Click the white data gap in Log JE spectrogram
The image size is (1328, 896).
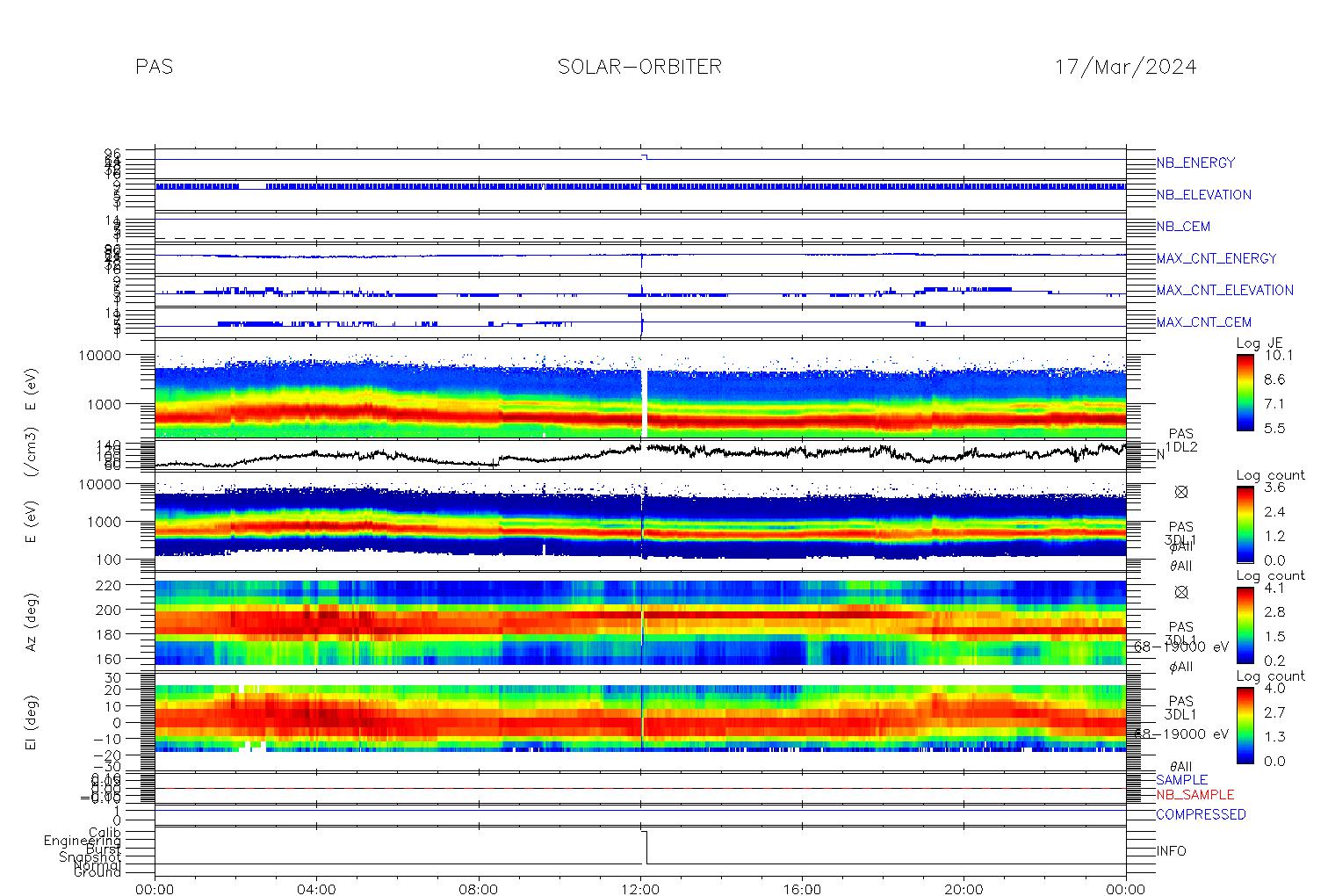646,402
